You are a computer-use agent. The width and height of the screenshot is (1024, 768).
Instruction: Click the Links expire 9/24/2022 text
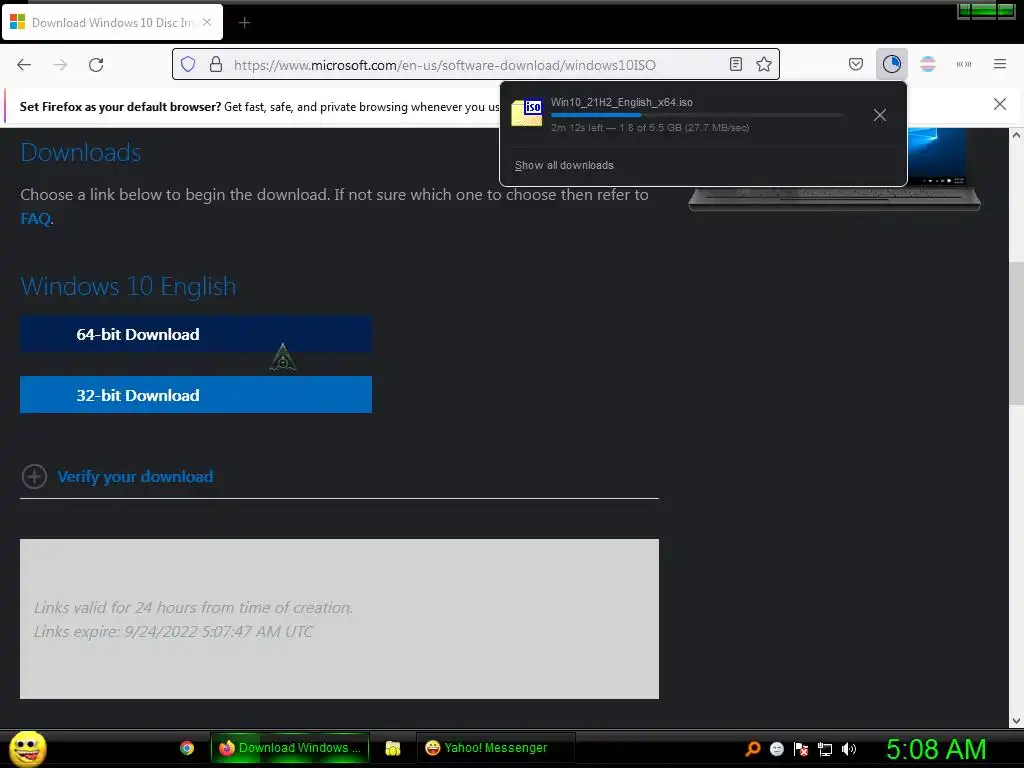coord(173,632)
